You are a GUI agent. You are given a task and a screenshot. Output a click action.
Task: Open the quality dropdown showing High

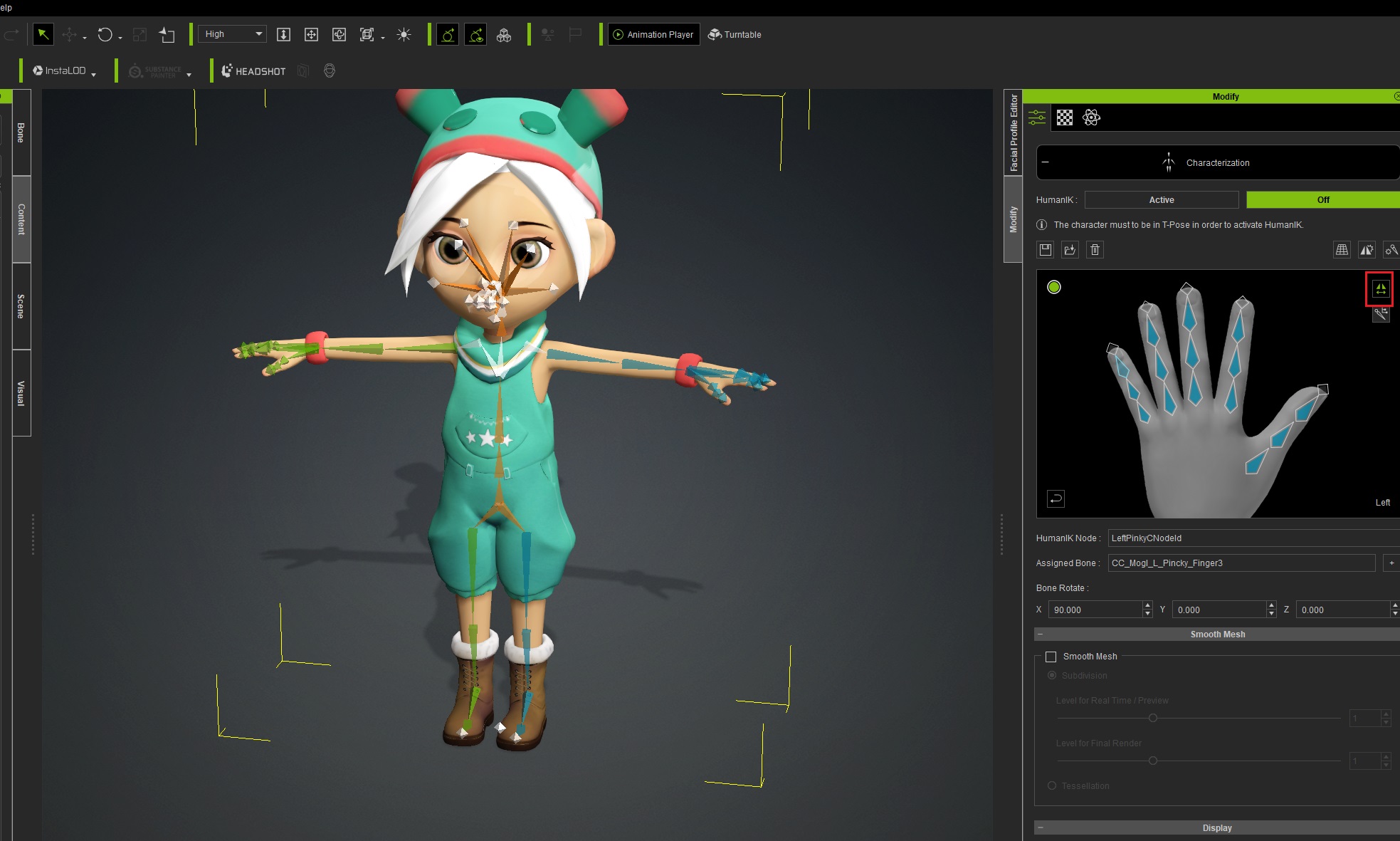233,33
